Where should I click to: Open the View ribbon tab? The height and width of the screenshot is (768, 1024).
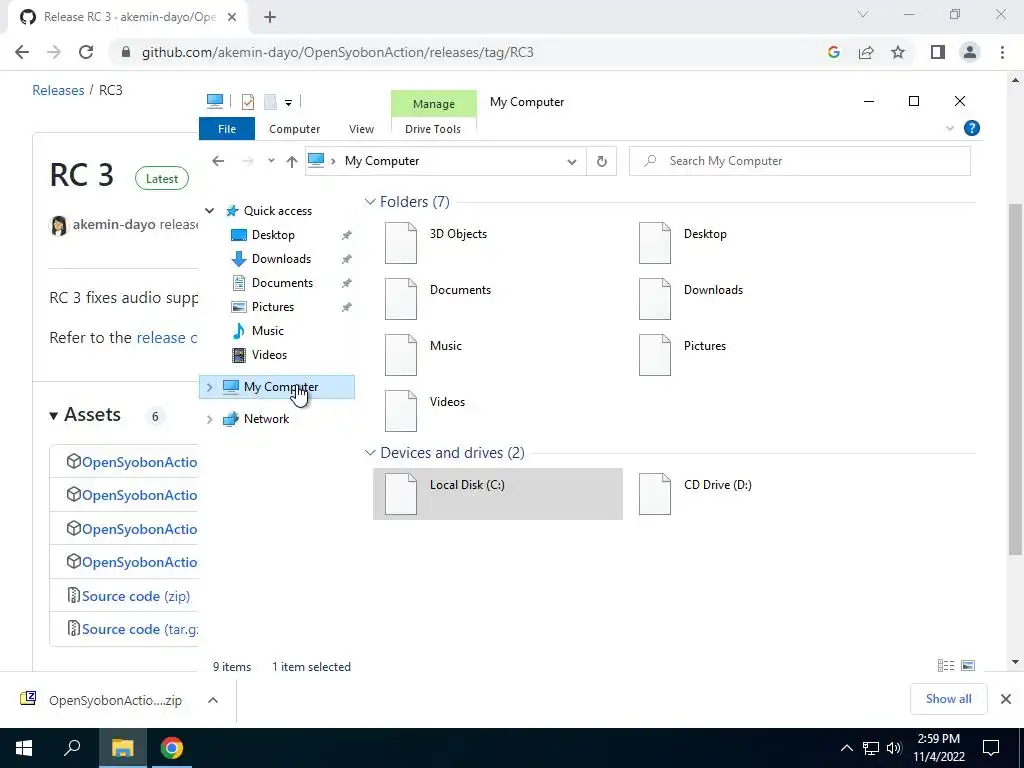pos(361,129)
